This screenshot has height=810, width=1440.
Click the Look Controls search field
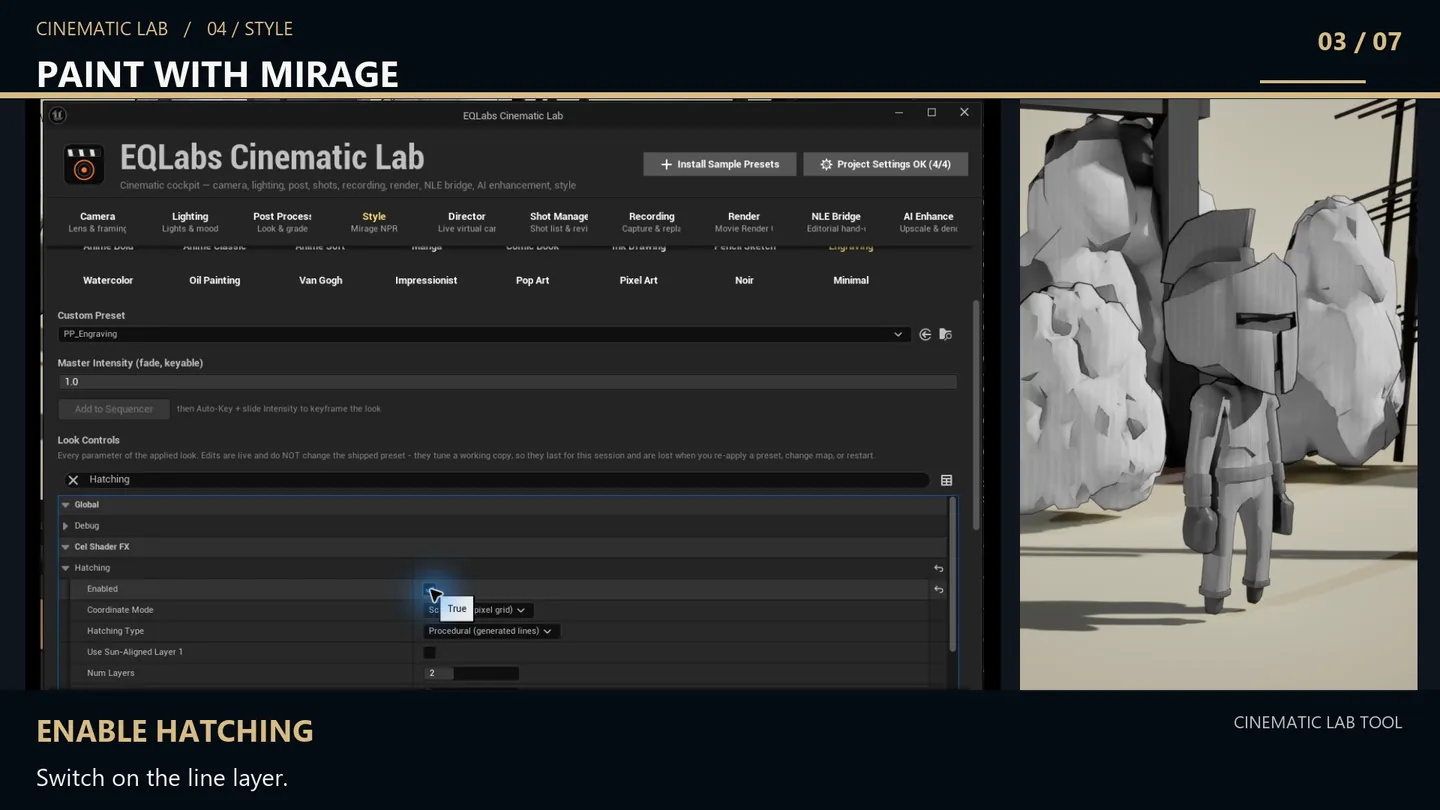[x=496, y=480]
